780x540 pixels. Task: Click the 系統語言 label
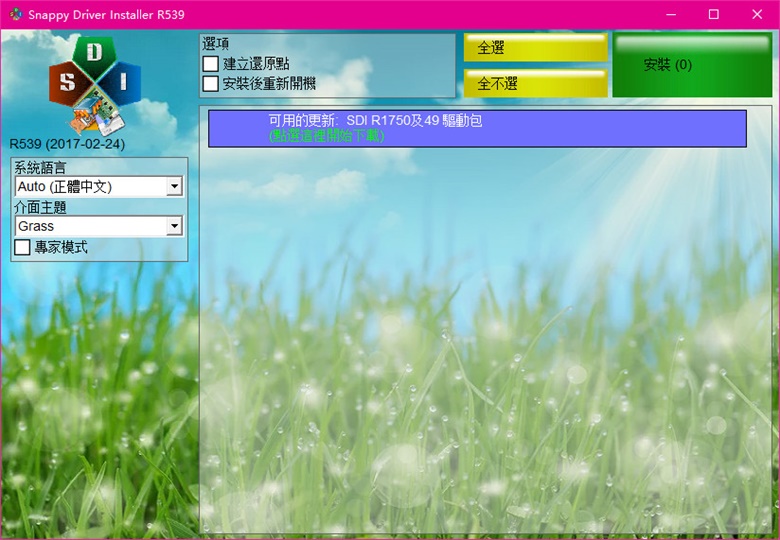click(x=40, y=168)
